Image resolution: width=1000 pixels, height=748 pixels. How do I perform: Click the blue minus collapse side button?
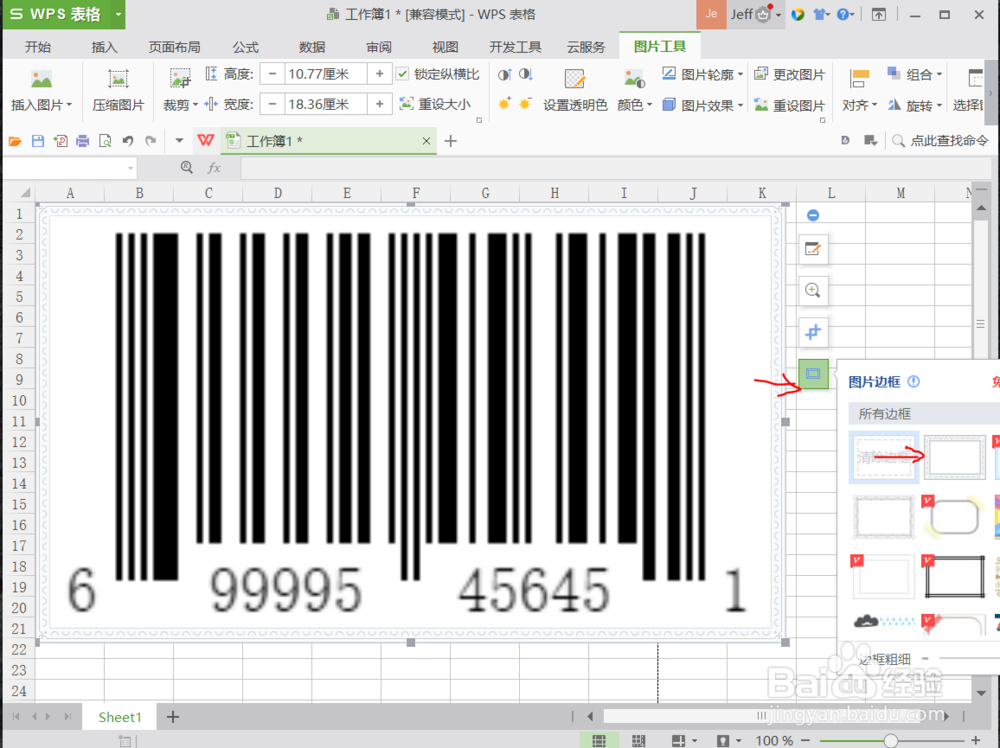pyautogui.click(x=813, y=216)
